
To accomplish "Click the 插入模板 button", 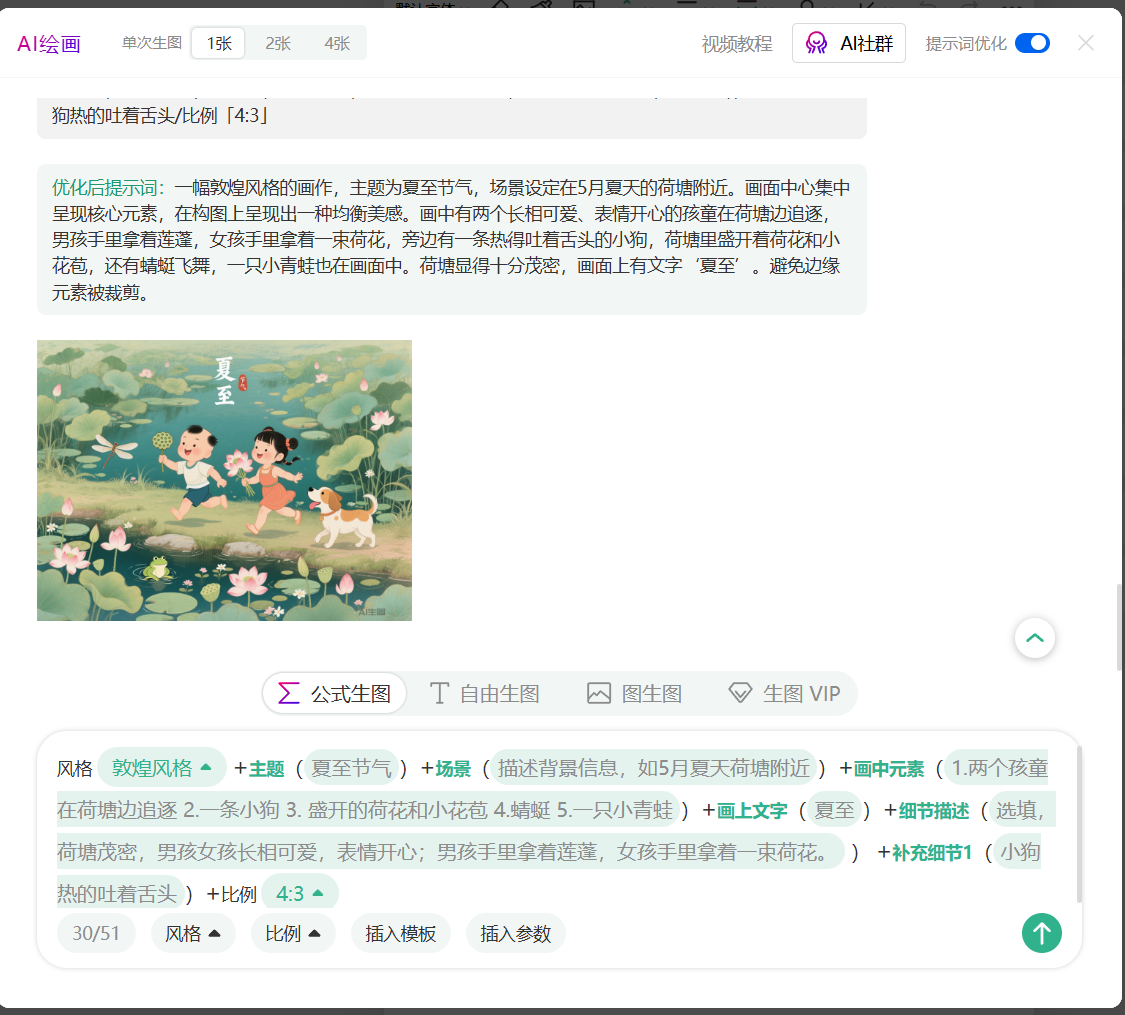I will (401, 934).
